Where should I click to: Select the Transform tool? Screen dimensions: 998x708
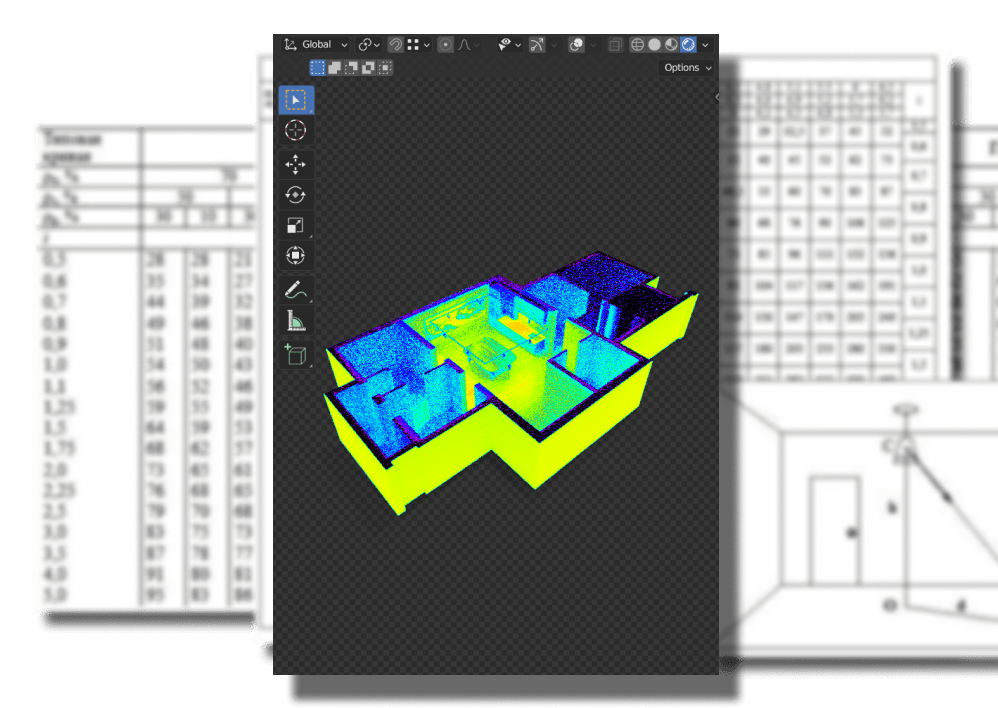point(295,256)
